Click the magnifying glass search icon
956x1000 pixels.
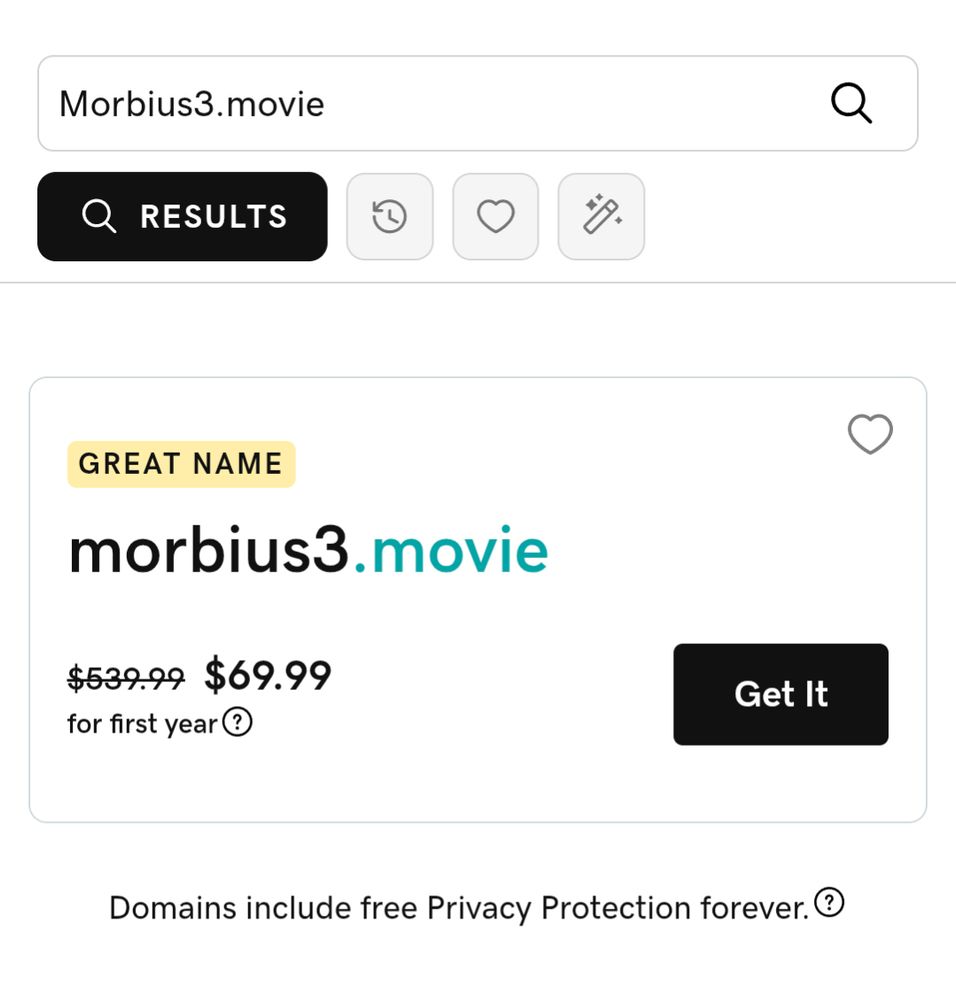850,102
